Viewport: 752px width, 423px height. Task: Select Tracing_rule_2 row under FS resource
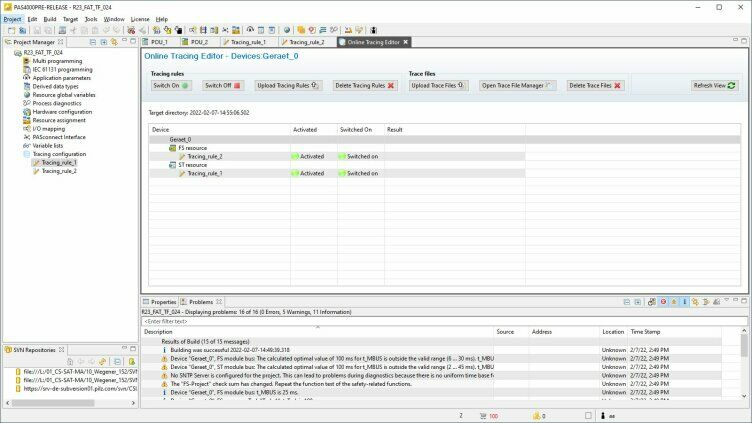point(204,156)
